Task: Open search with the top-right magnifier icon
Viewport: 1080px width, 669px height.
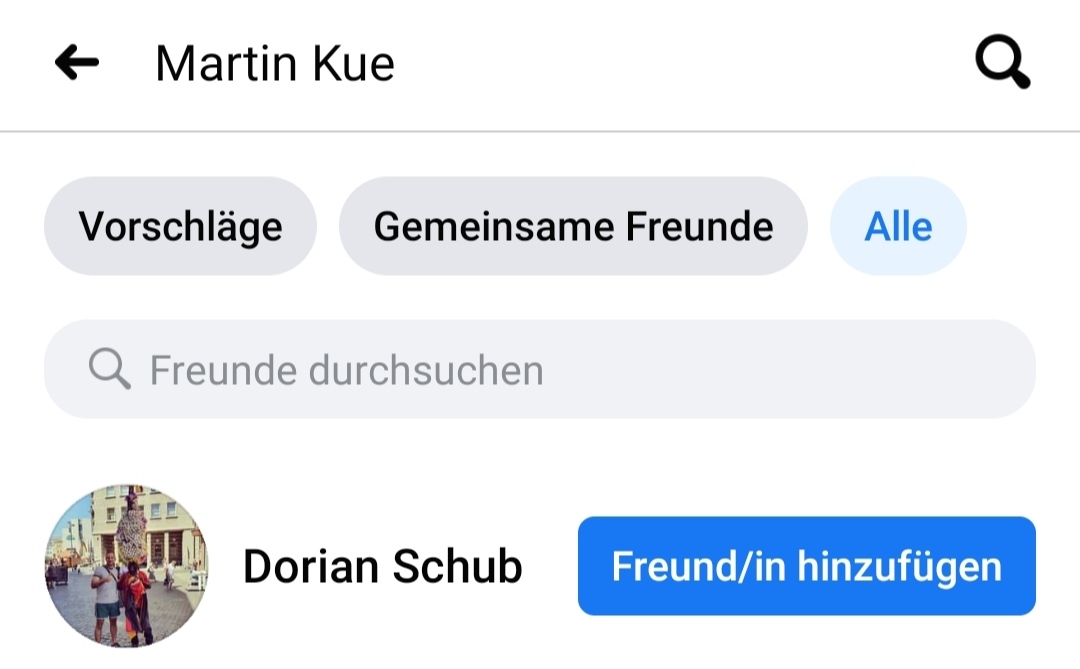Action: [1002, 64]
